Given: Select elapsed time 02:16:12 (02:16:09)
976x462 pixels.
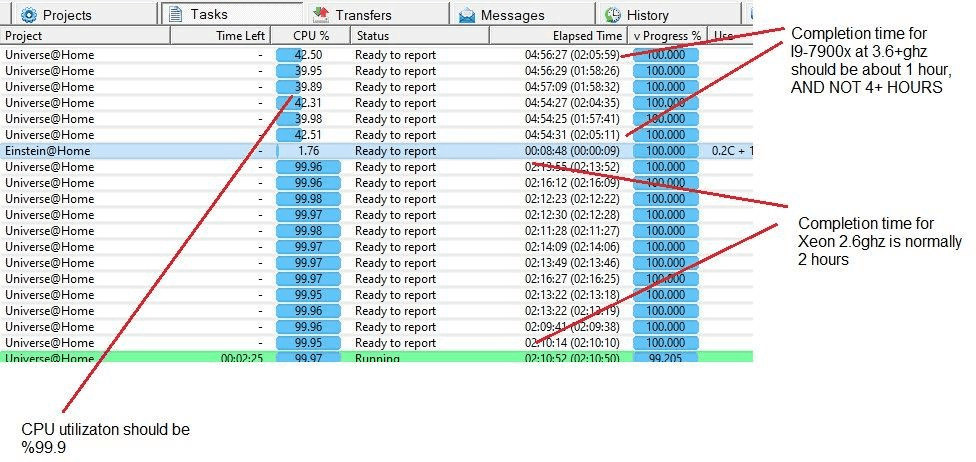Looking at the screenshot, I should coord(573,183).
